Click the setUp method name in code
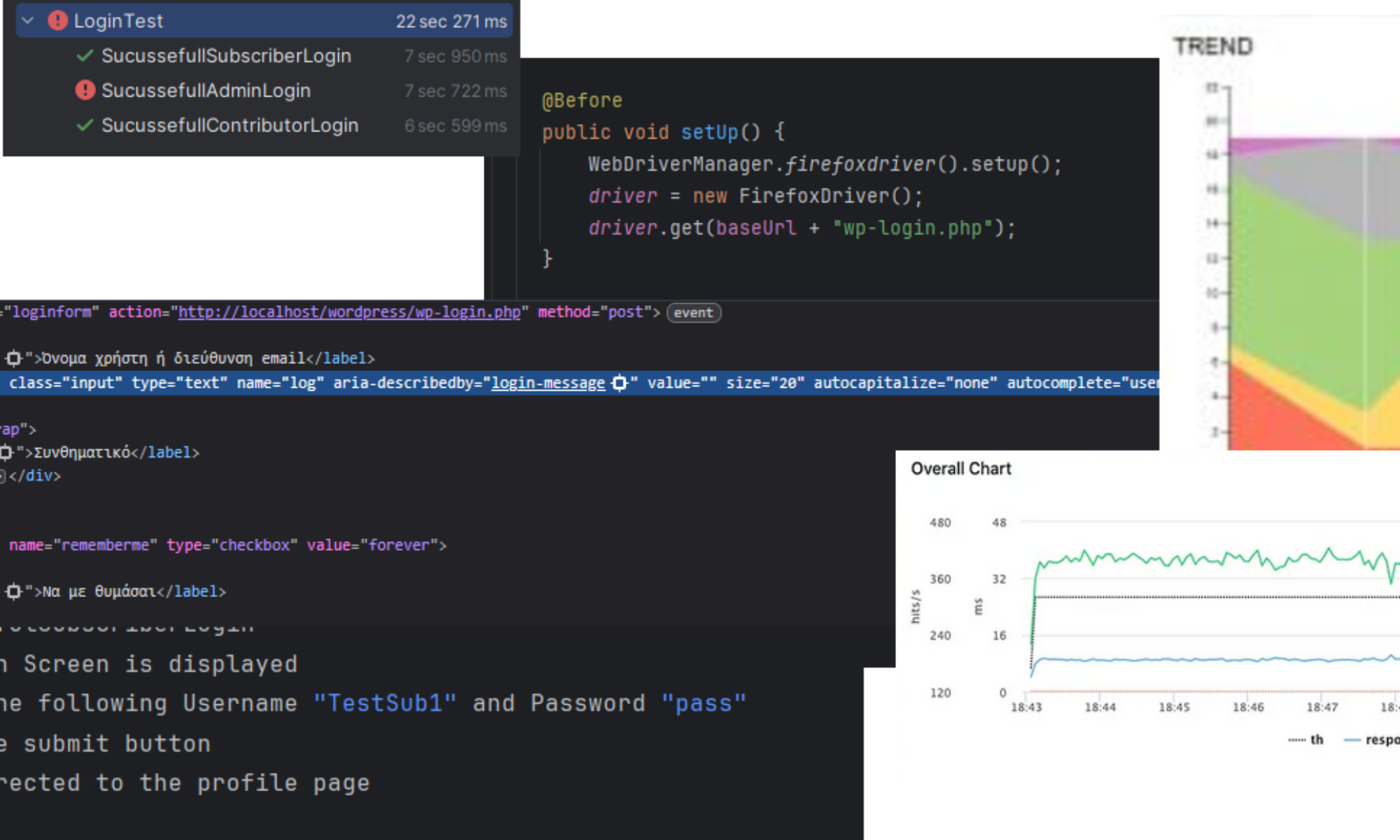Viewport: 1400px width, 840px height. point(710,132)
